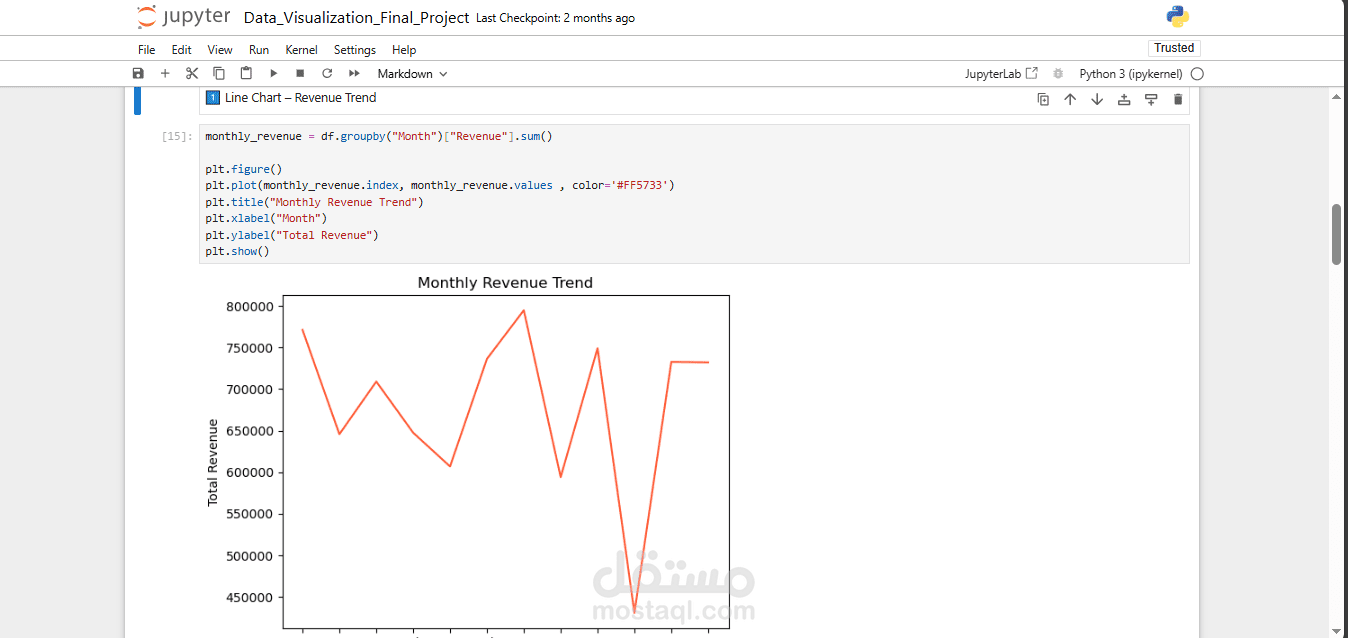Toggle the Trusted notebook status
Screen dimensions: 1348x638
tap(1174, 47)
